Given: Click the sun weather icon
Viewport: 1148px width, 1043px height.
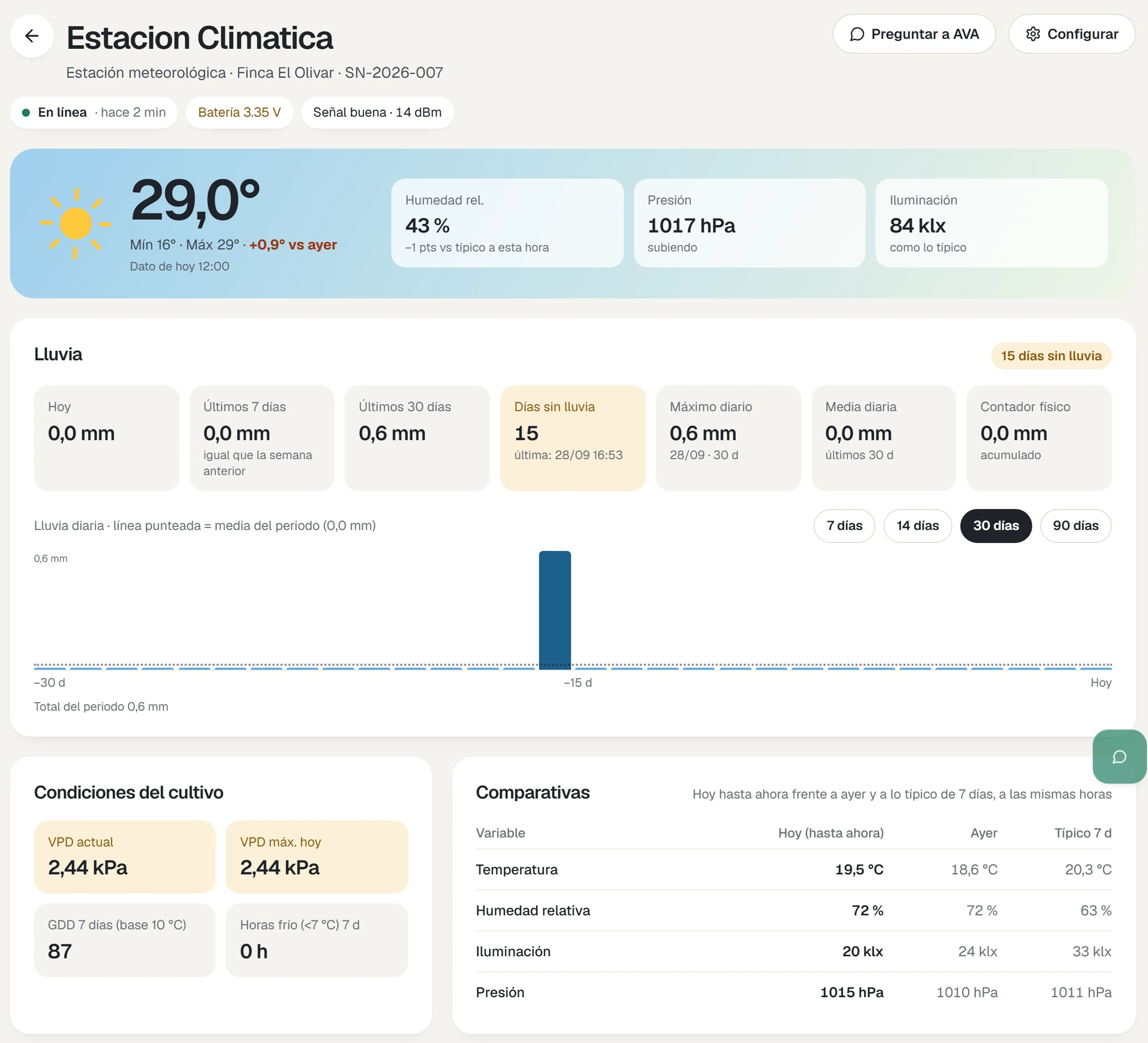Looking at the screenshot, I should 76,223.
